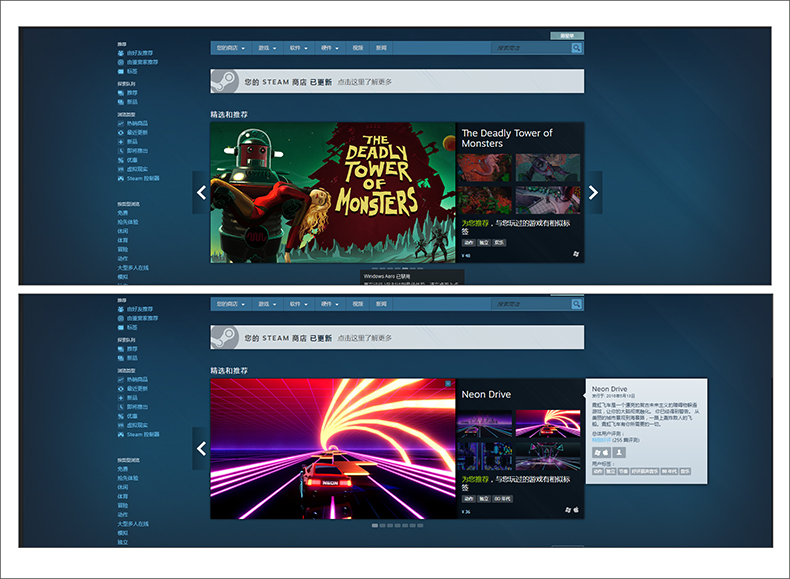Open Neon Drive title on carousel card
The image size is (790, 579).
pos(486,395)
